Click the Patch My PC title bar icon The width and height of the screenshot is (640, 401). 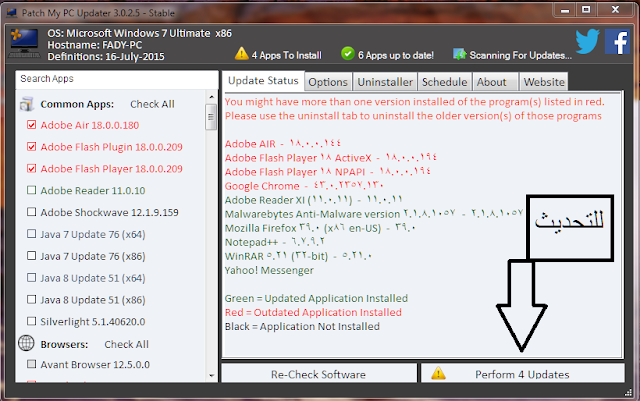(11, 13)
